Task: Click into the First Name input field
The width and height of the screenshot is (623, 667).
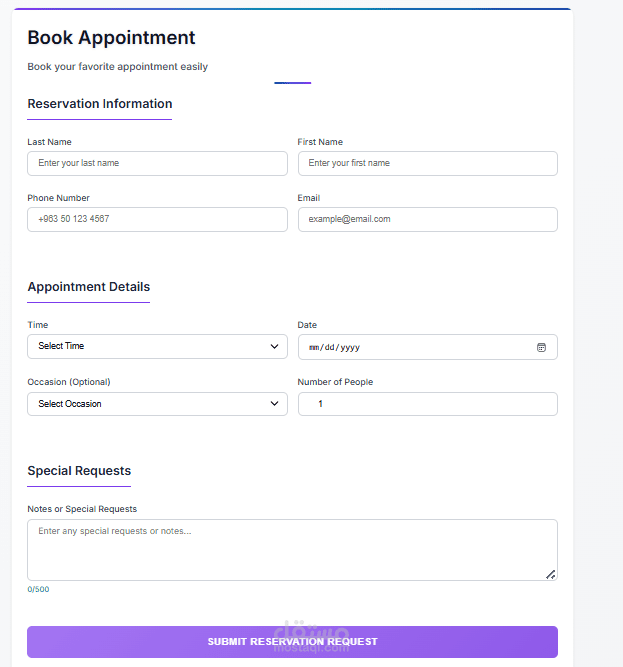Action: [427, 163]
